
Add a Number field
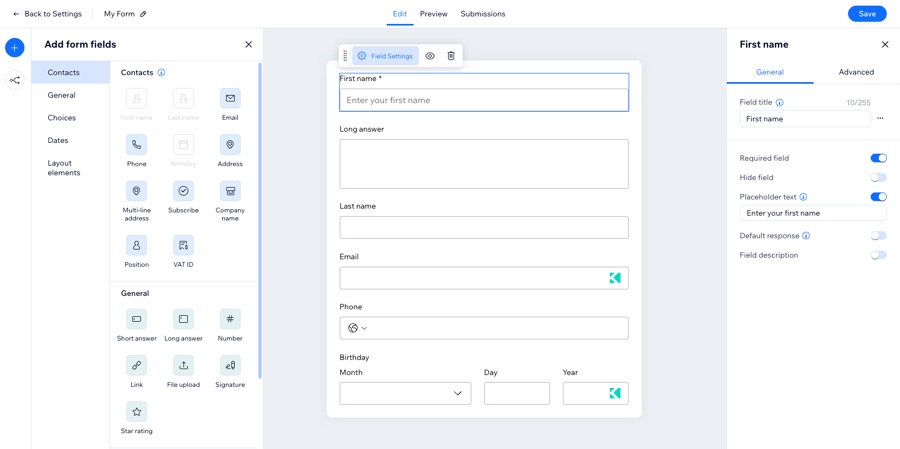coord(230,319)
